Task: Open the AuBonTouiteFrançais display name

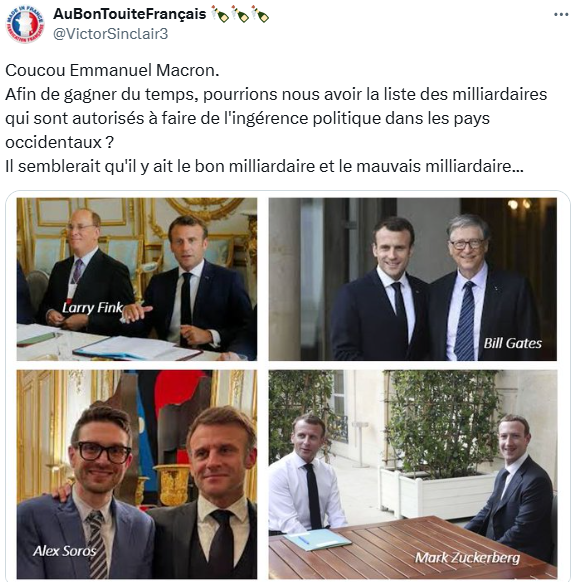Action: [x=130, y=14]
